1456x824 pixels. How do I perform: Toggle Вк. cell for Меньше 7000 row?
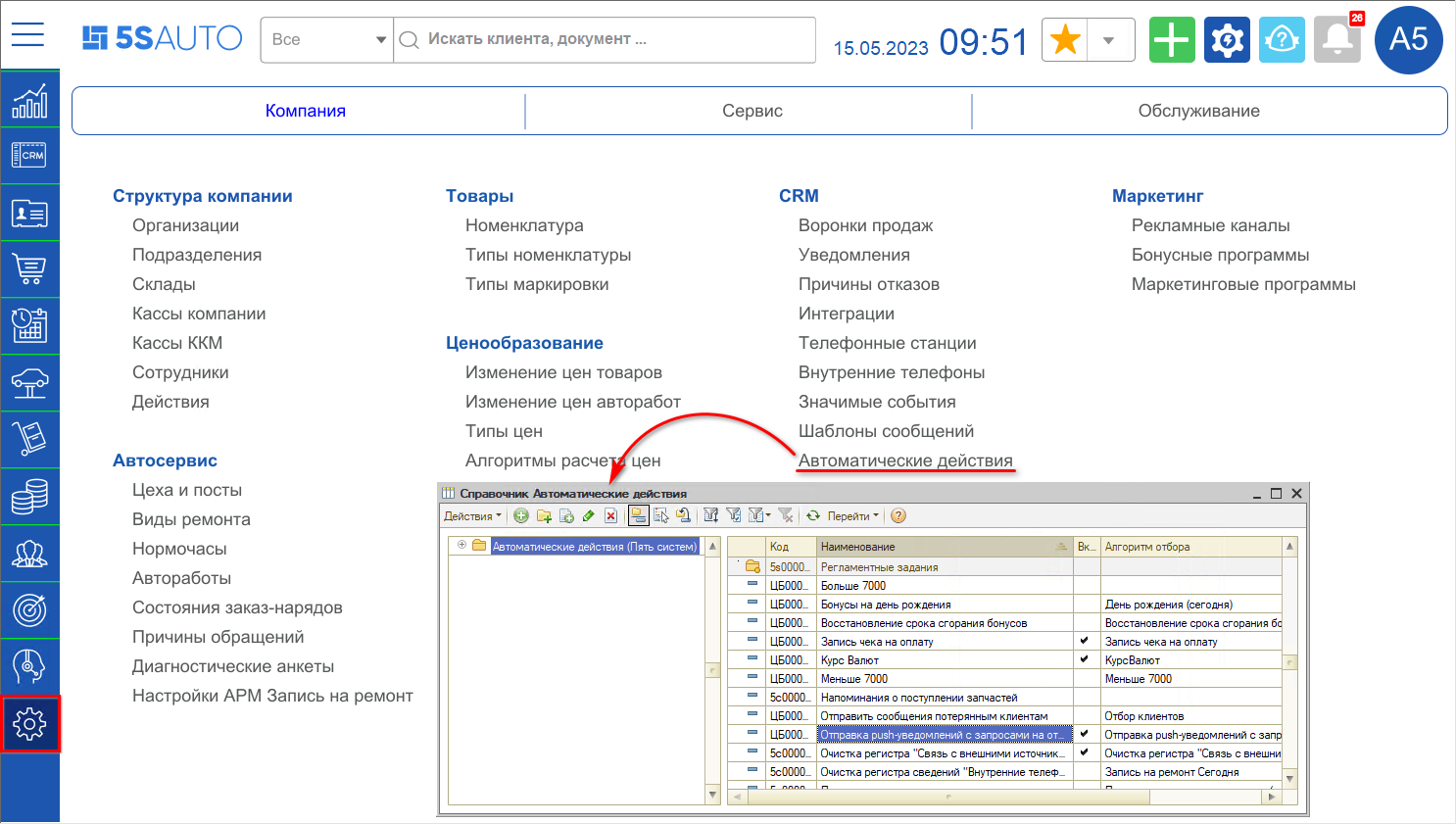point(1088,678)
